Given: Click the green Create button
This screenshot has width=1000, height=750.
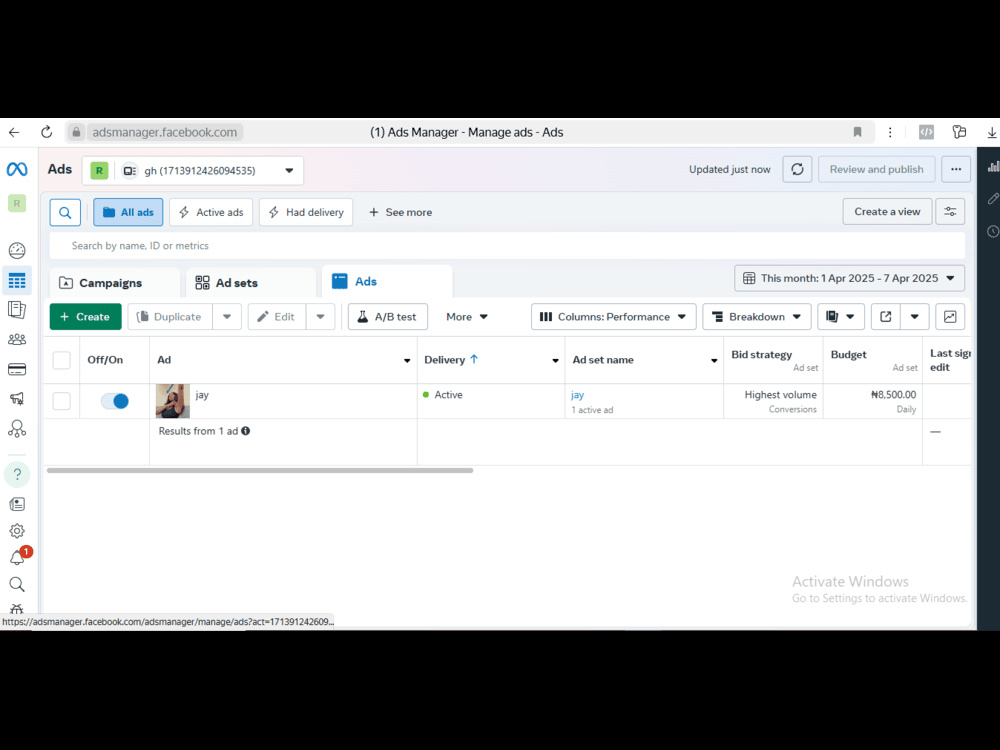Looking at the screenshot, I should (85, 316).
